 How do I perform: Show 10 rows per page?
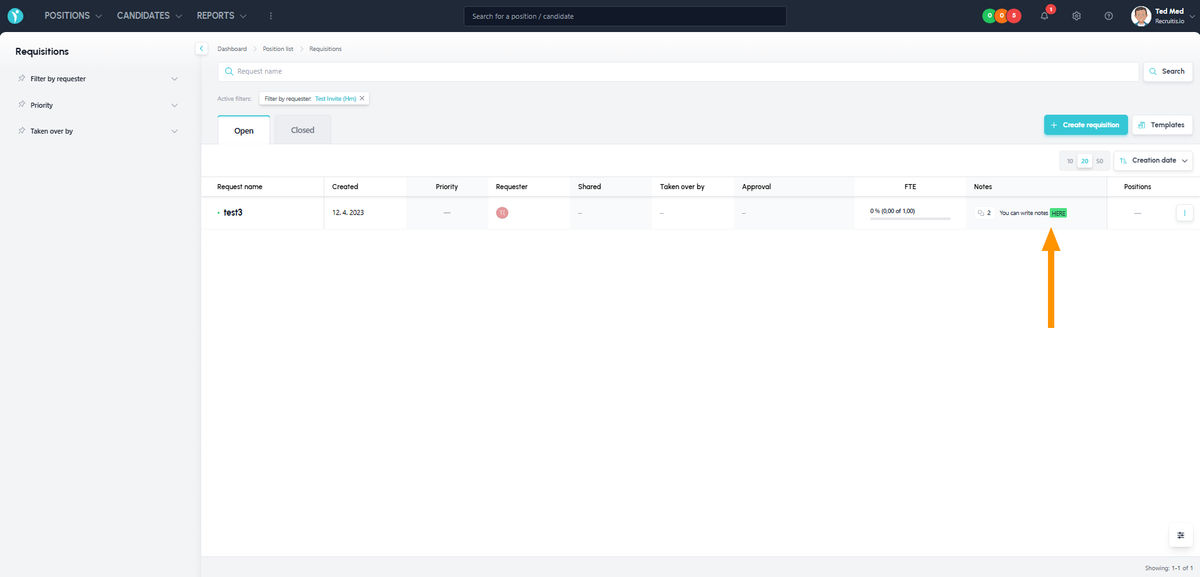coord(1069,161)
